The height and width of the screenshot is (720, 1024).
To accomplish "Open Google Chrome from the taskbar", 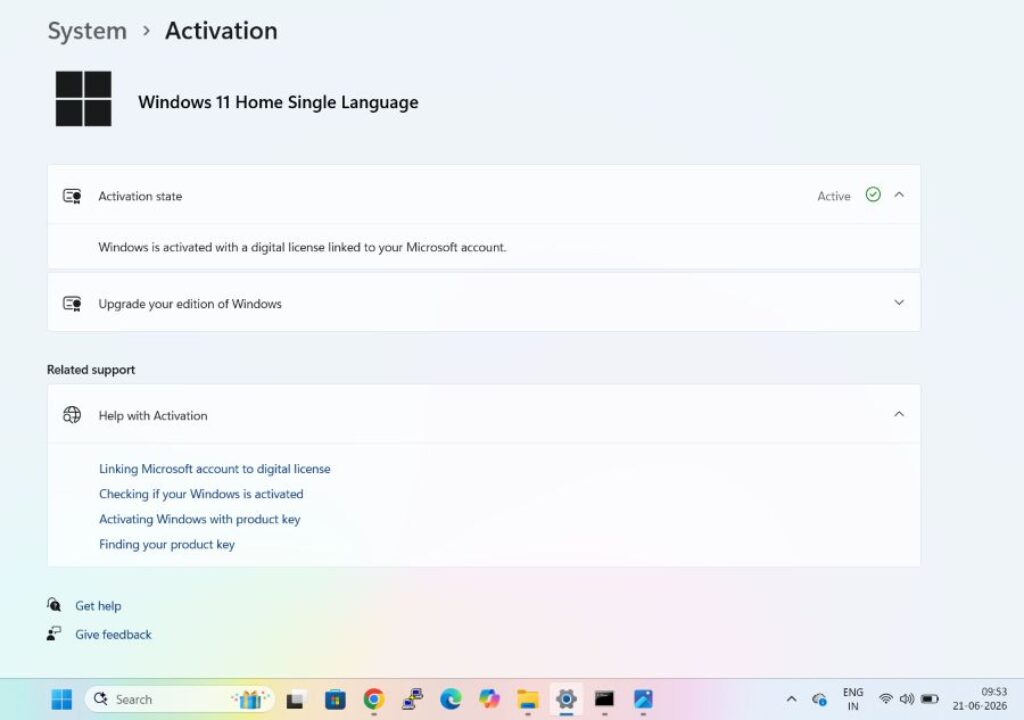I will [x=374, y=699].
